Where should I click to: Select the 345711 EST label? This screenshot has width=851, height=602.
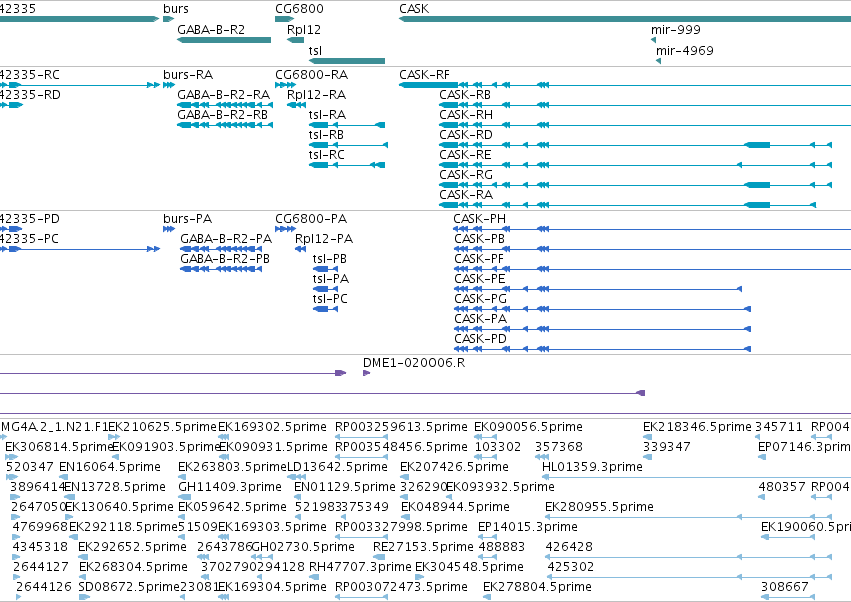coord(779,427)
